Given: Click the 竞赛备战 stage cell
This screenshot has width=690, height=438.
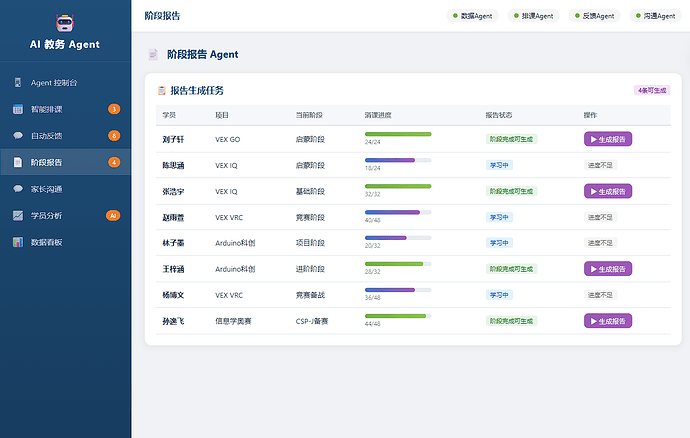Looking at the screenshot, I should pyautogui.click(x=310, y=295).
